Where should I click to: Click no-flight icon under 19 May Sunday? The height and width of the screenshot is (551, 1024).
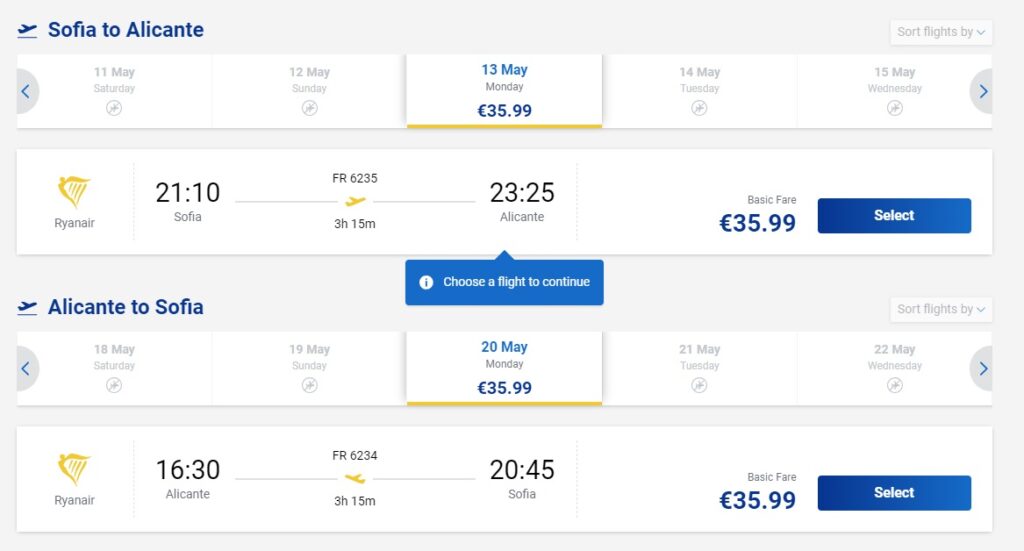click(x=309, y=385)
